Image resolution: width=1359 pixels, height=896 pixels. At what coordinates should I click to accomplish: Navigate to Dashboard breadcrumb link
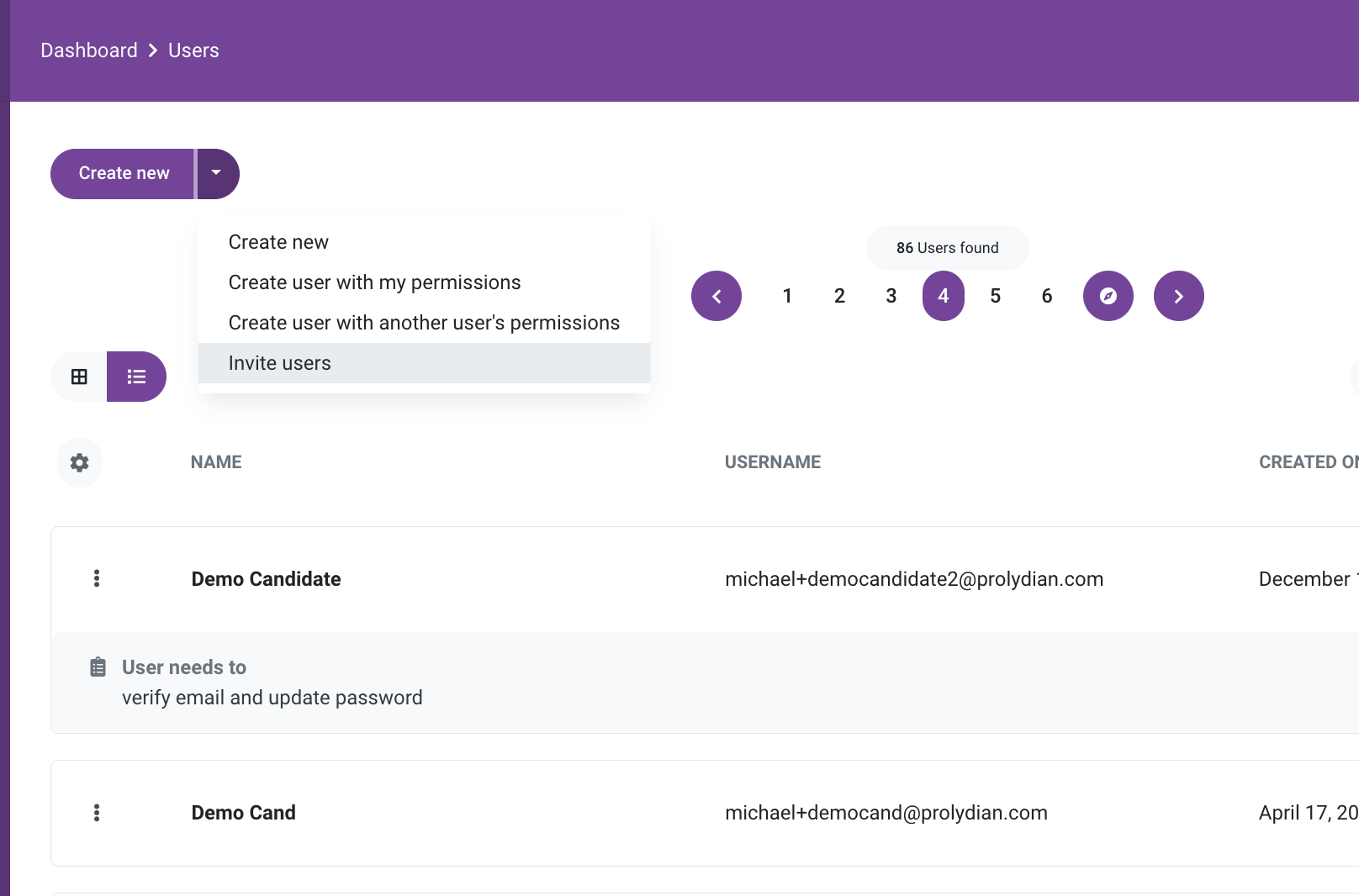click(x=89, y=50)
